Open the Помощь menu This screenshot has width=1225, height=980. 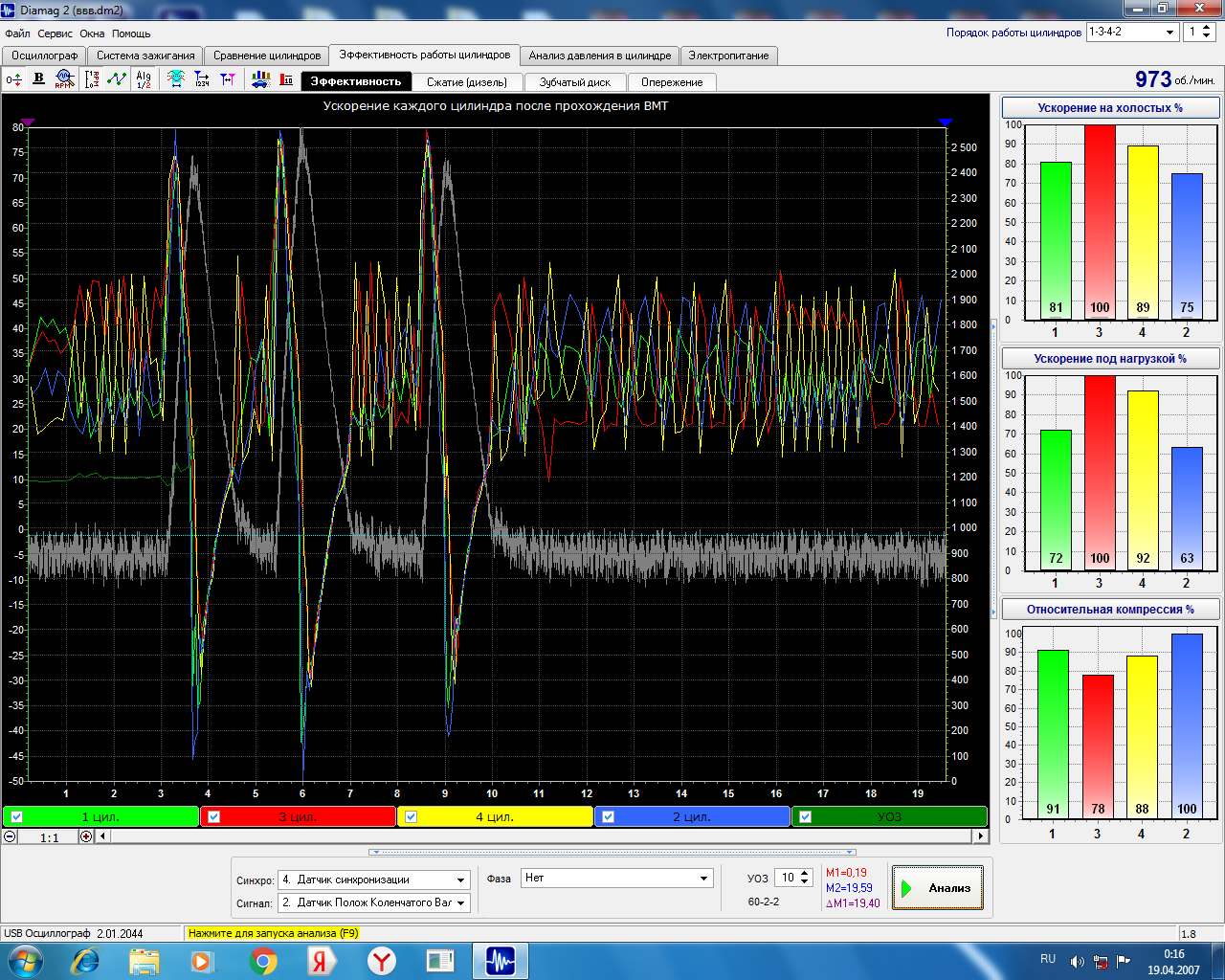131,33
